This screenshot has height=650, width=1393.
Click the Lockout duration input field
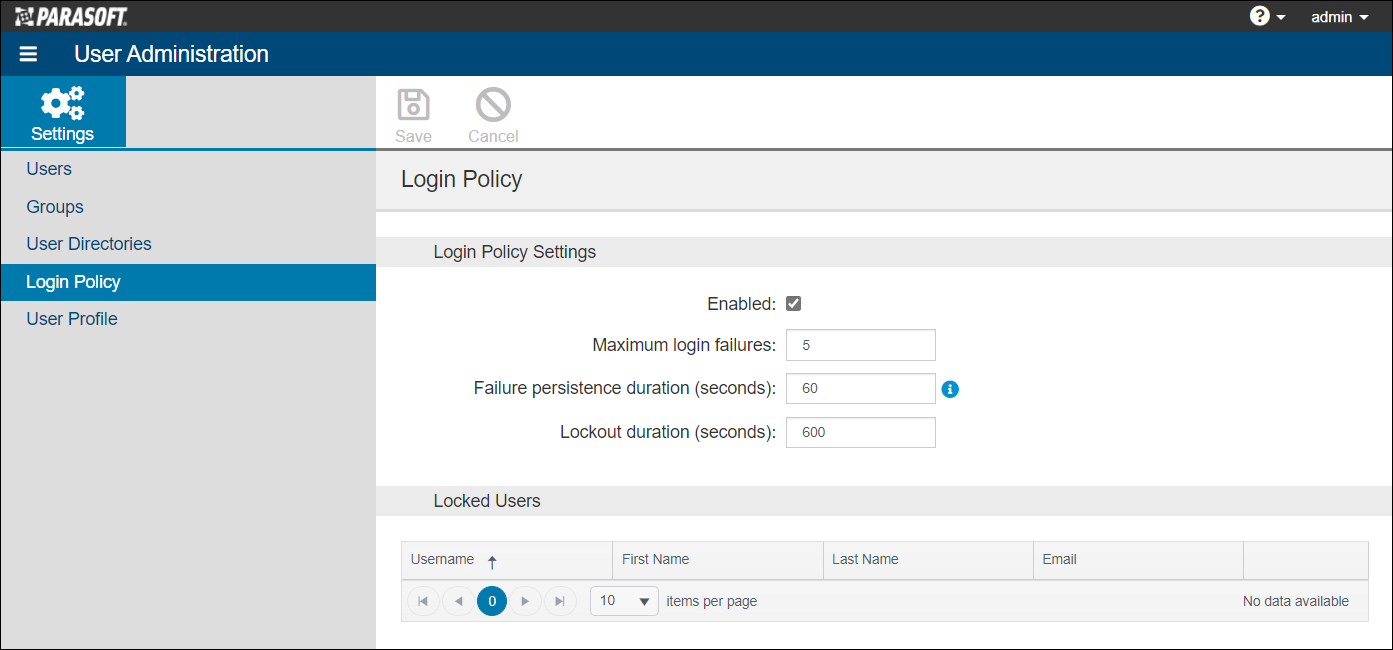coord(861,432)
